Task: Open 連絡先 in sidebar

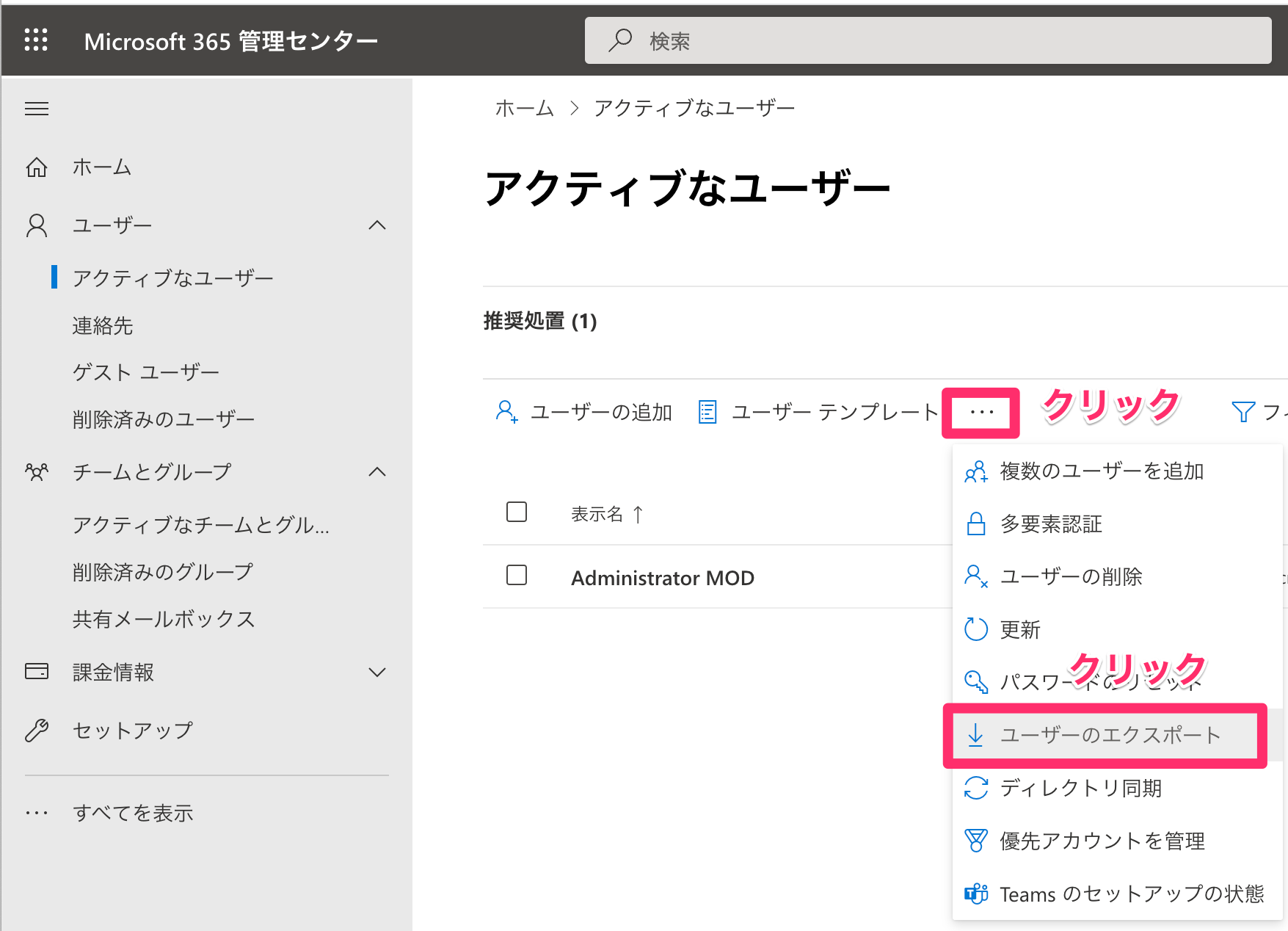Action: [x=103, y=325]
